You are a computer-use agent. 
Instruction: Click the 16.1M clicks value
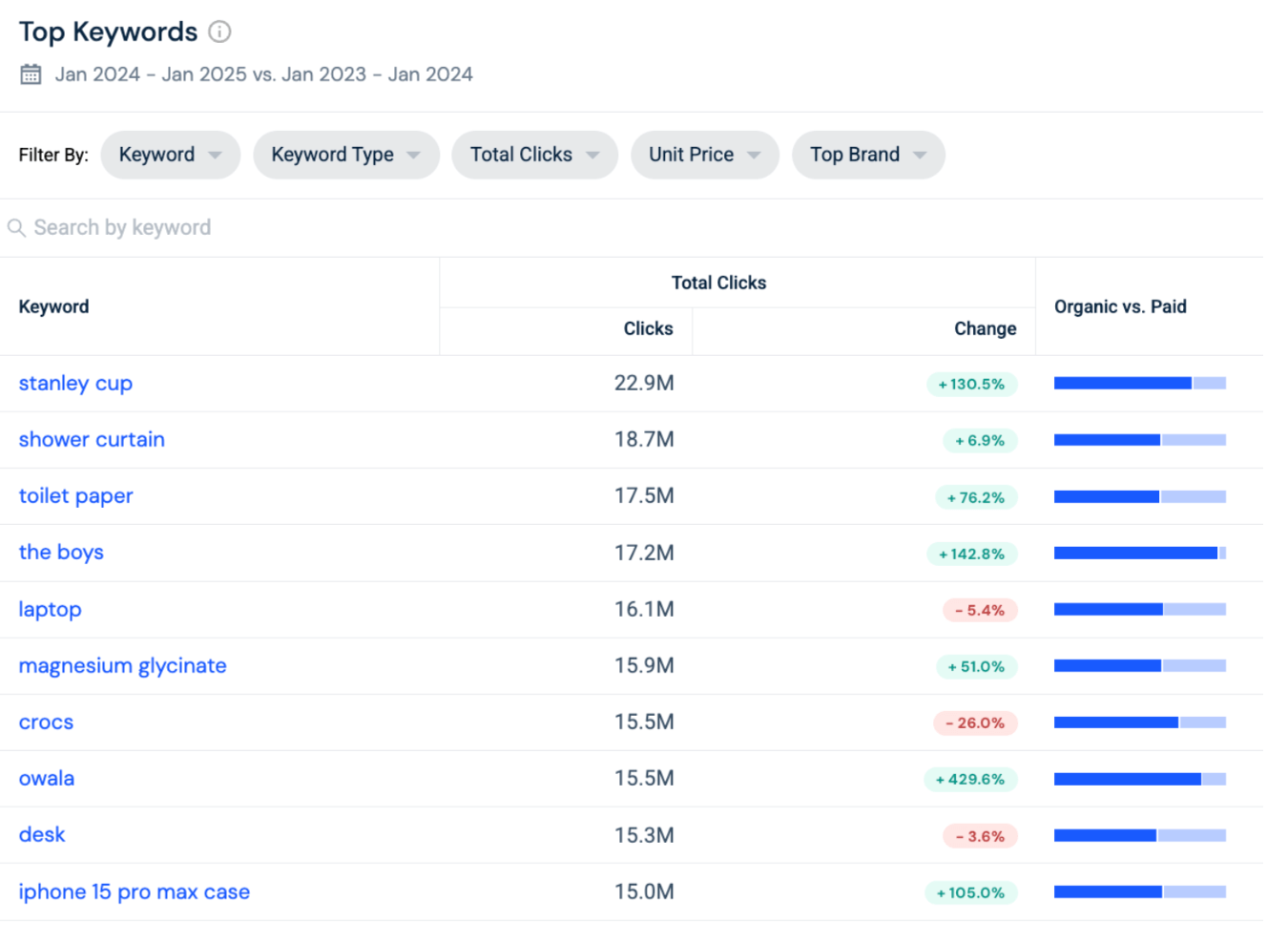[644, 609]
